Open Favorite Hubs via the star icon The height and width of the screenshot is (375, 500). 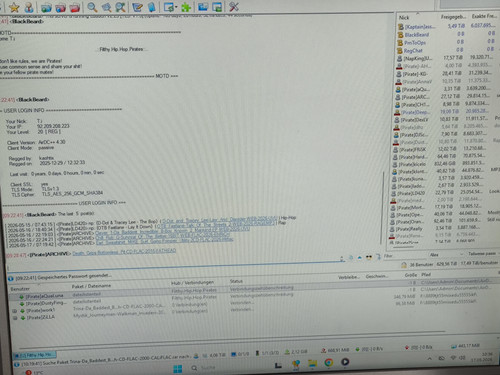[14, 7]
